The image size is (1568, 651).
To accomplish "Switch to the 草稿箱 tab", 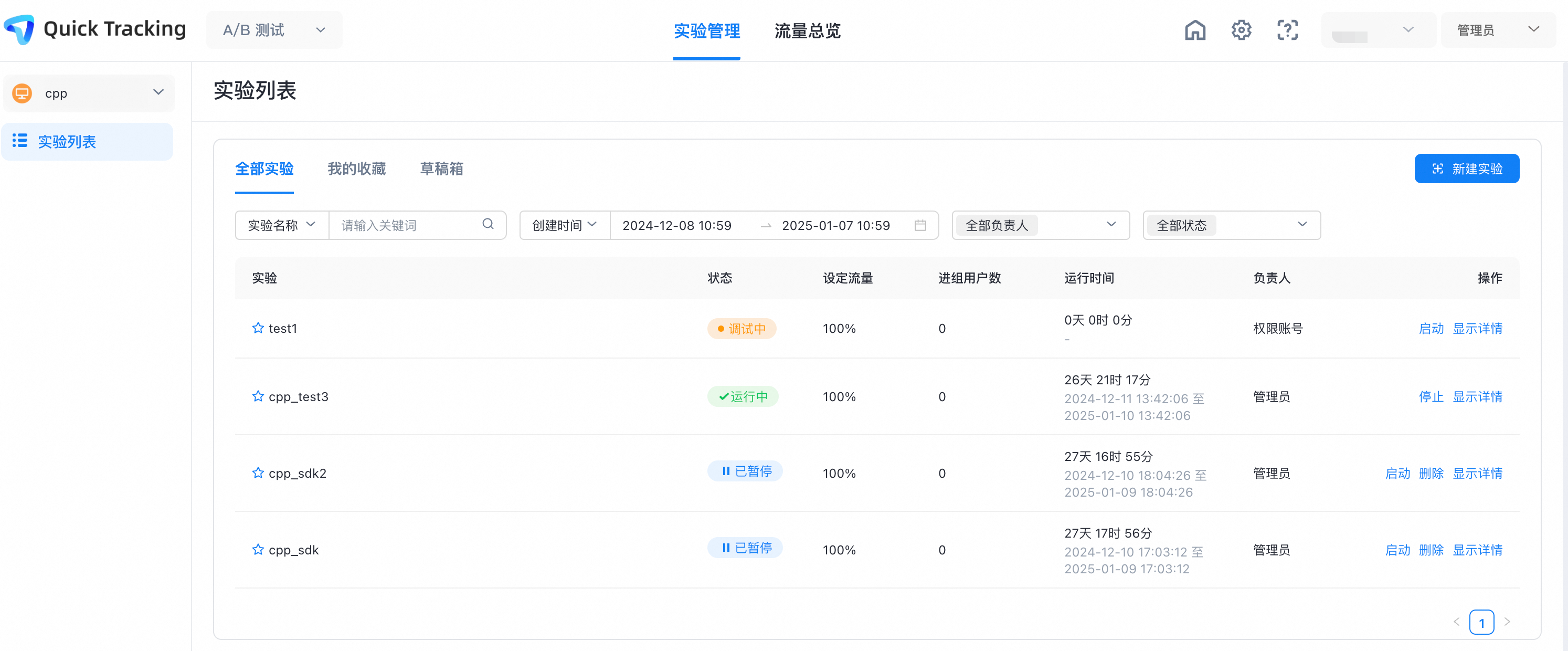I will [x=441, y=169].
